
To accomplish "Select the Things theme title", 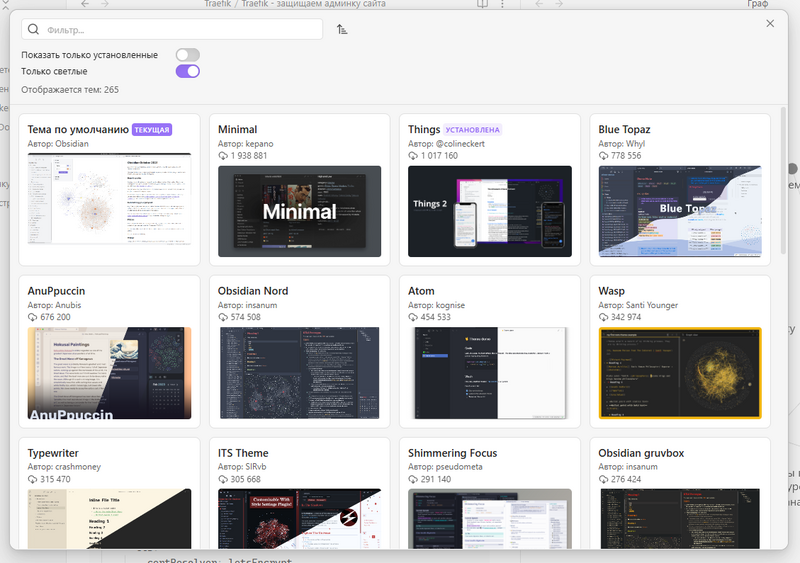I will [424, 130].
